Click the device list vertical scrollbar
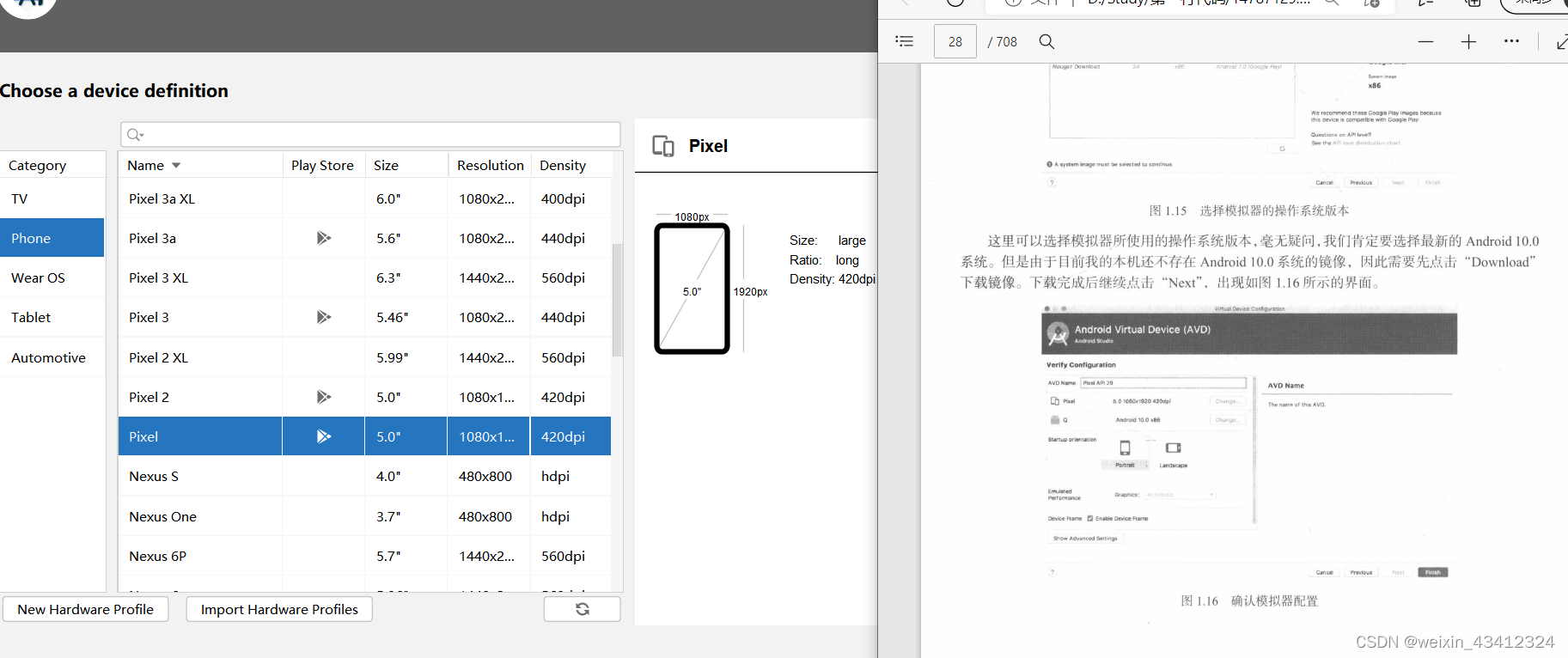1568x658 pixels. (616, 300)
